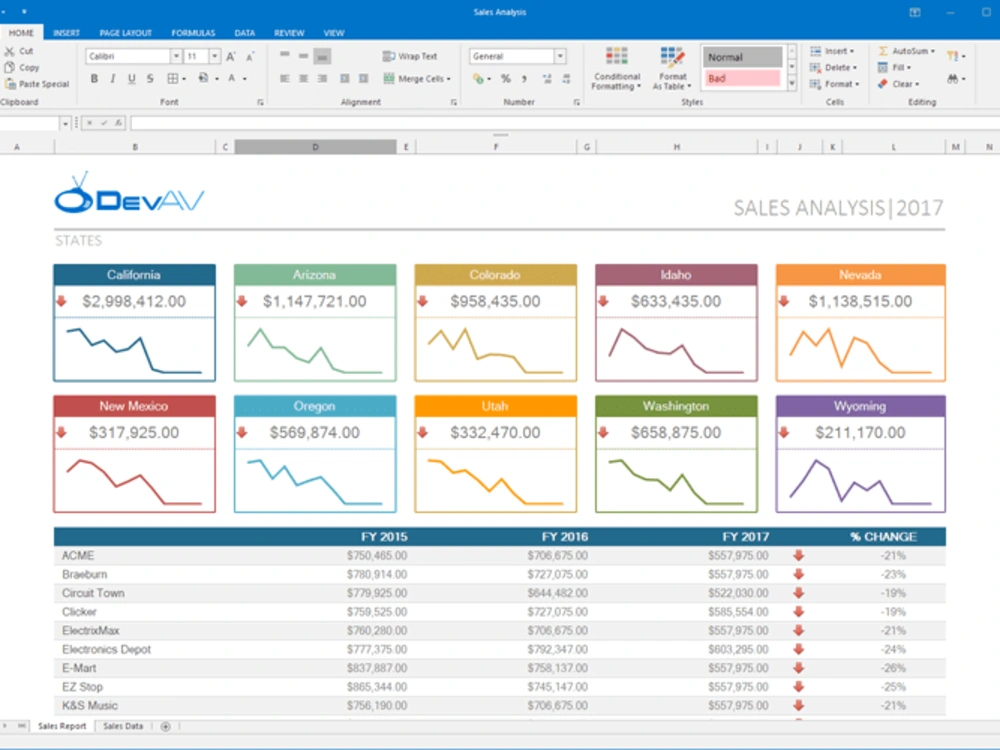Select column D header

point(315,147)
